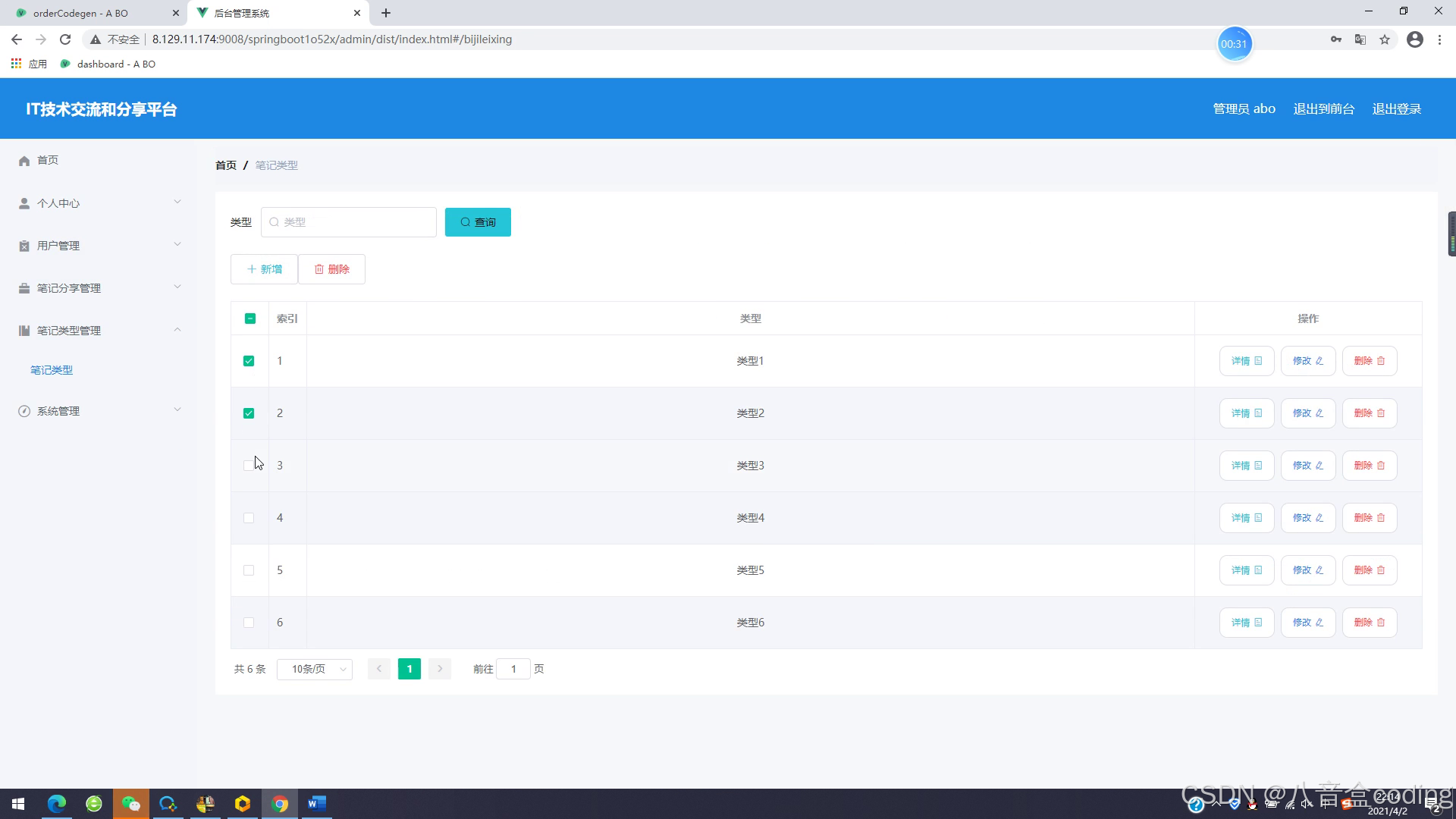Image resolution: width=1456 pixels, height=819 pixels.
Task: Switch to orderCodegen - A BO tab
Action: click(93, 13)
